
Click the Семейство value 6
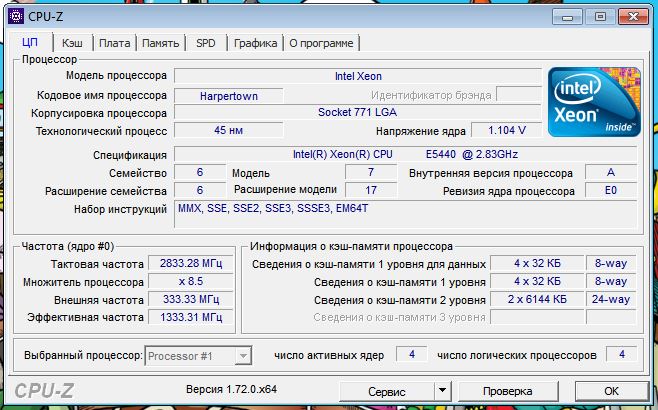(200, 172)
